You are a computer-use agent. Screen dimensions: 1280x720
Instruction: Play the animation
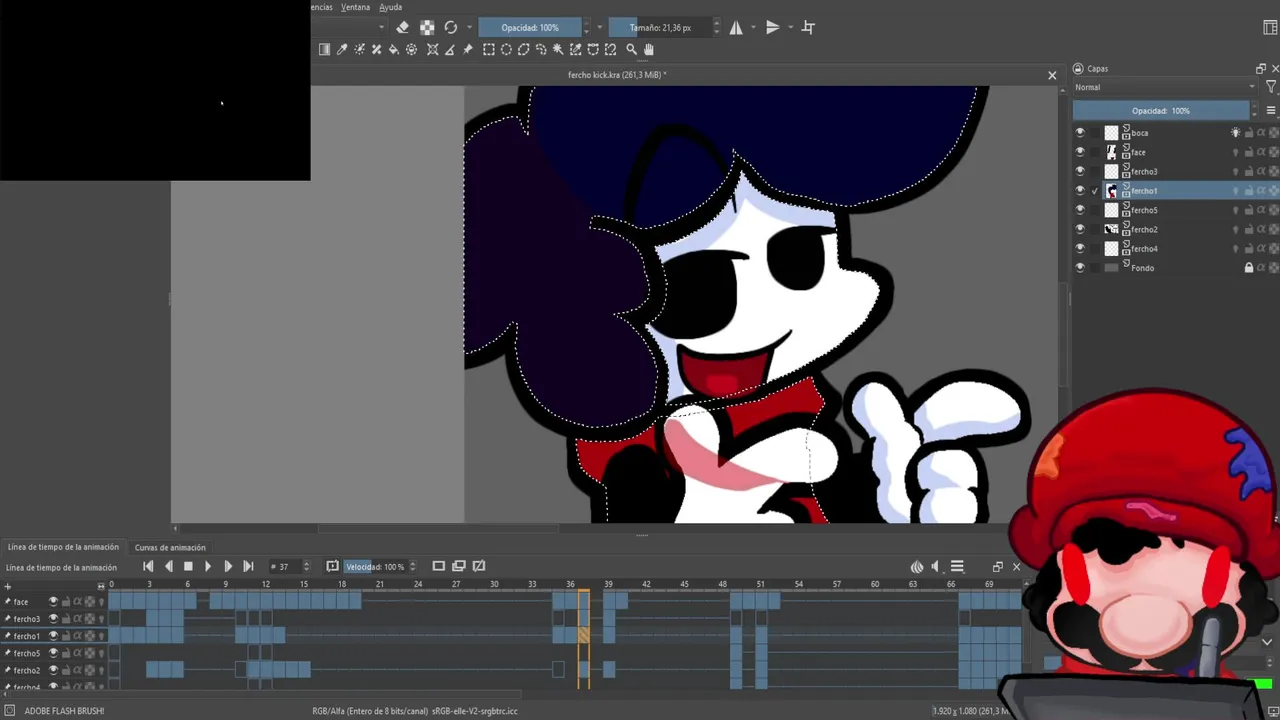pyautogui.click(x=208, y=567)
